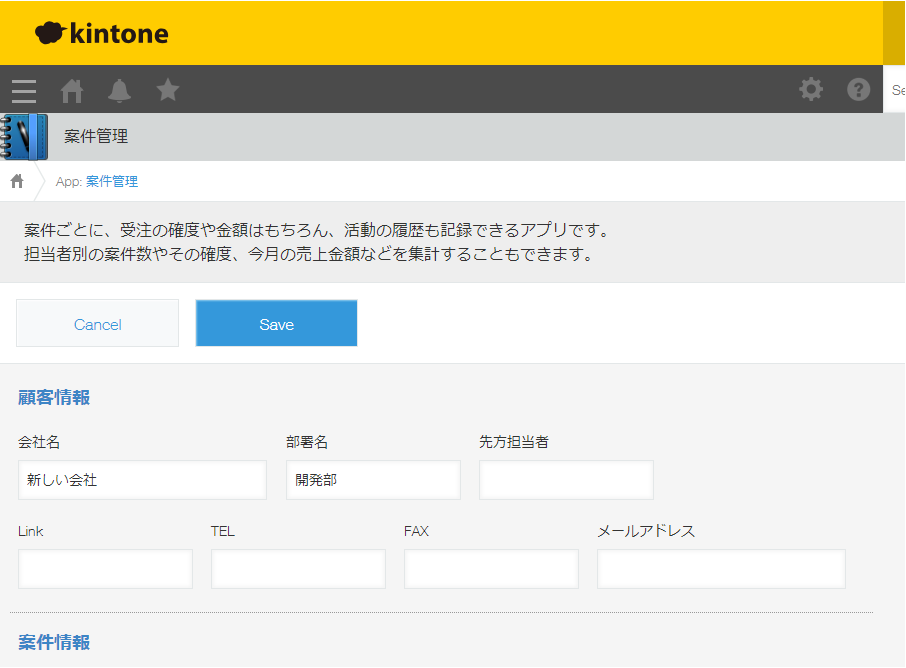Click the Link input field
906x668 pixels.
click(x=105, y=569)
